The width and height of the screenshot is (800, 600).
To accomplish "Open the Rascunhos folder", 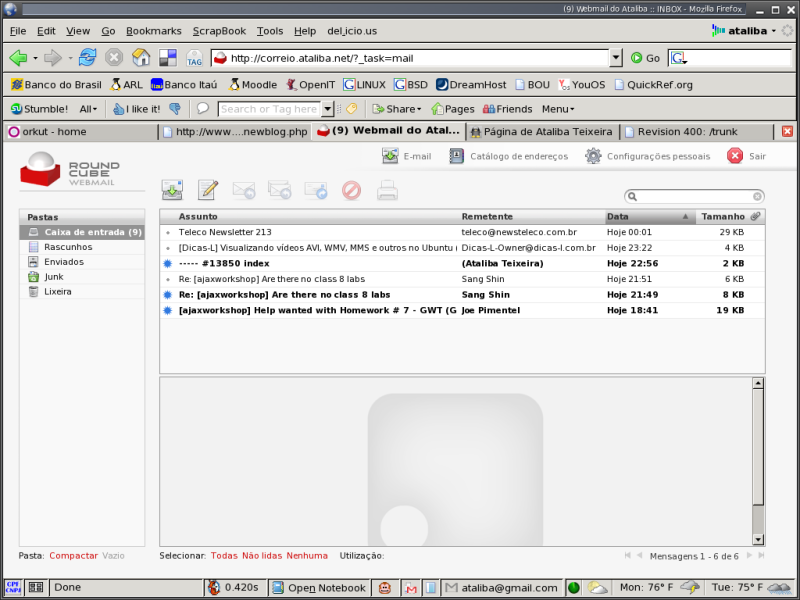I will (x=82, y=247).
